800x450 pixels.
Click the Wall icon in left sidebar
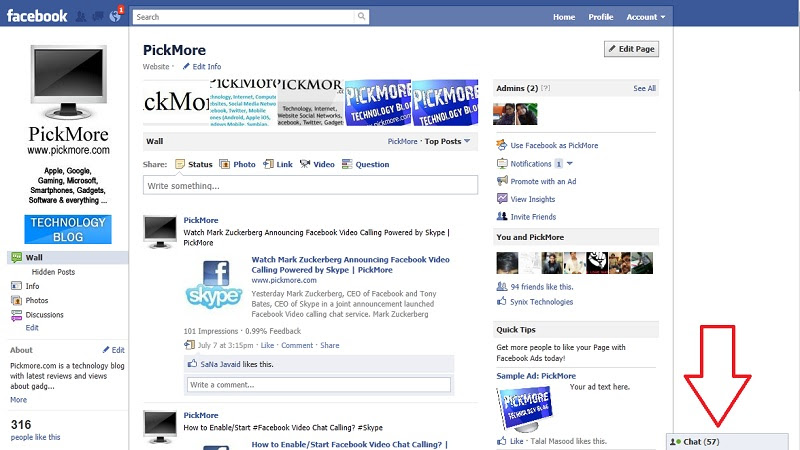click(x=16, y=257)
